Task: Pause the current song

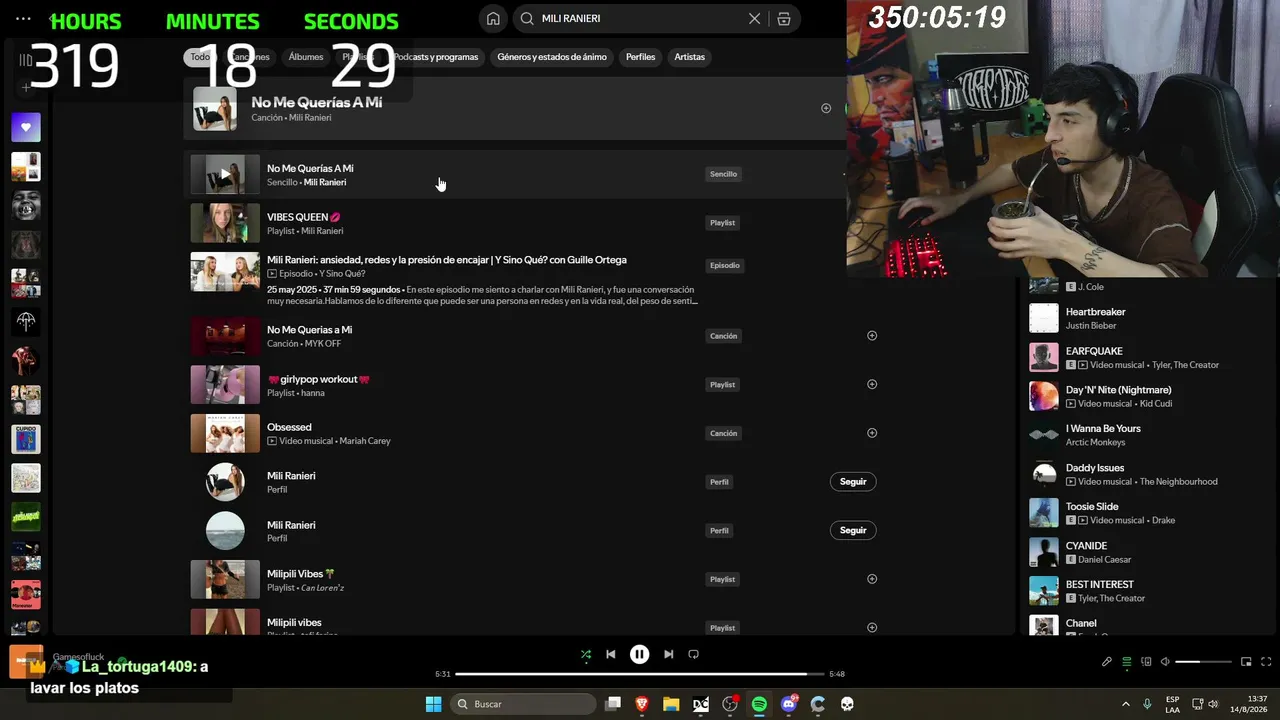Action: click(640, 655)
